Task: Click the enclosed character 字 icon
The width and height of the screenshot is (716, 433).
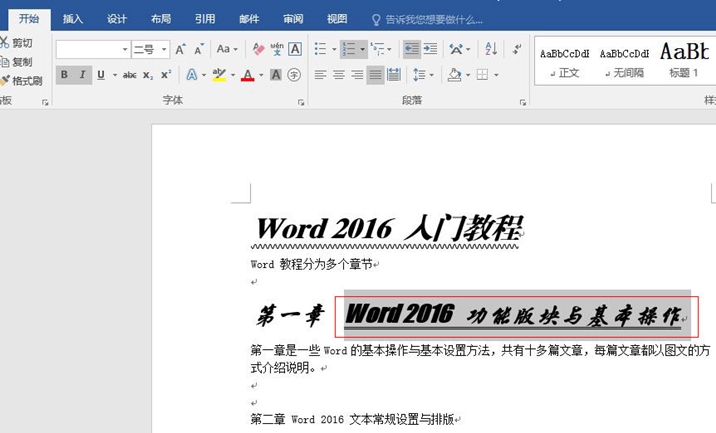Action: (294, 74)
